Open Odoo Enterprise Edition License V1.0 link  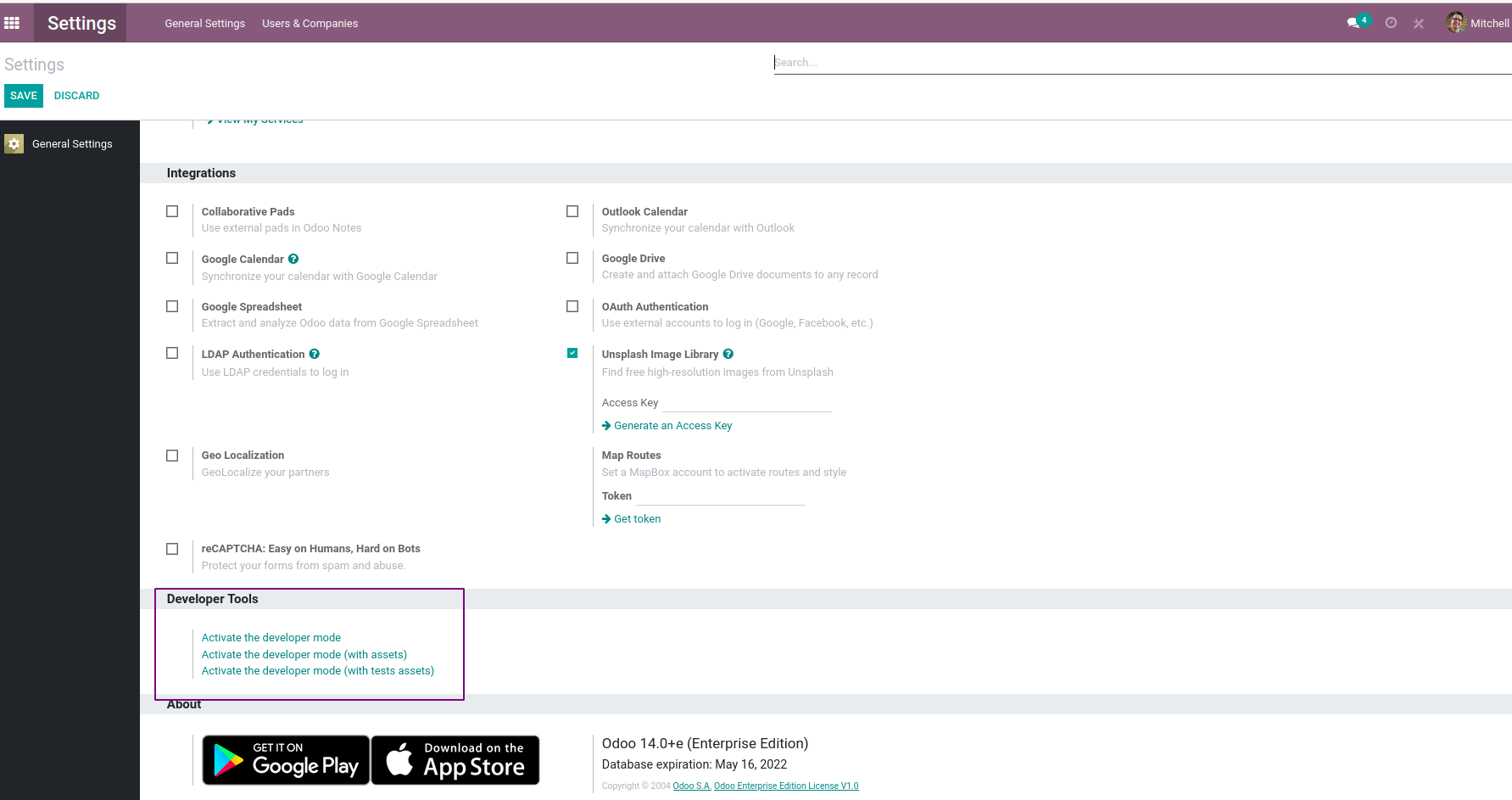[x=786, y=786]
